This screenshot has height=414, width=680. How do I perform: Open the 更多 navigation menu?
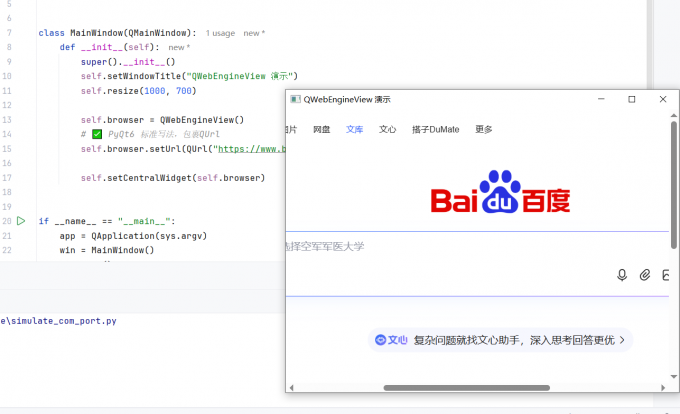tap(484, 129)
